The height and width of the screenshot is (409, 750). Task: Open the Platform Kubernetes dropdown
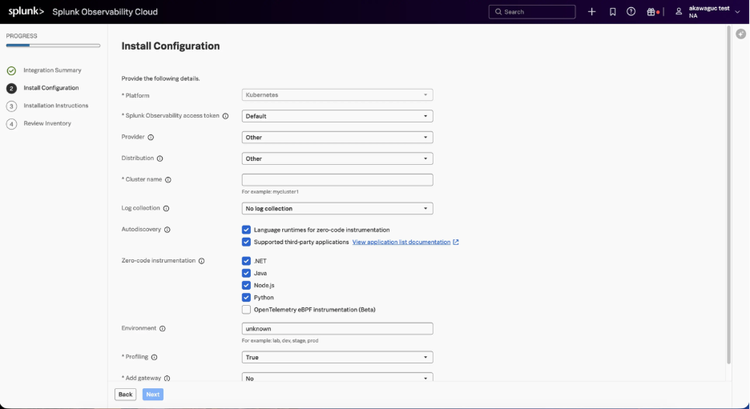point(337,95)
